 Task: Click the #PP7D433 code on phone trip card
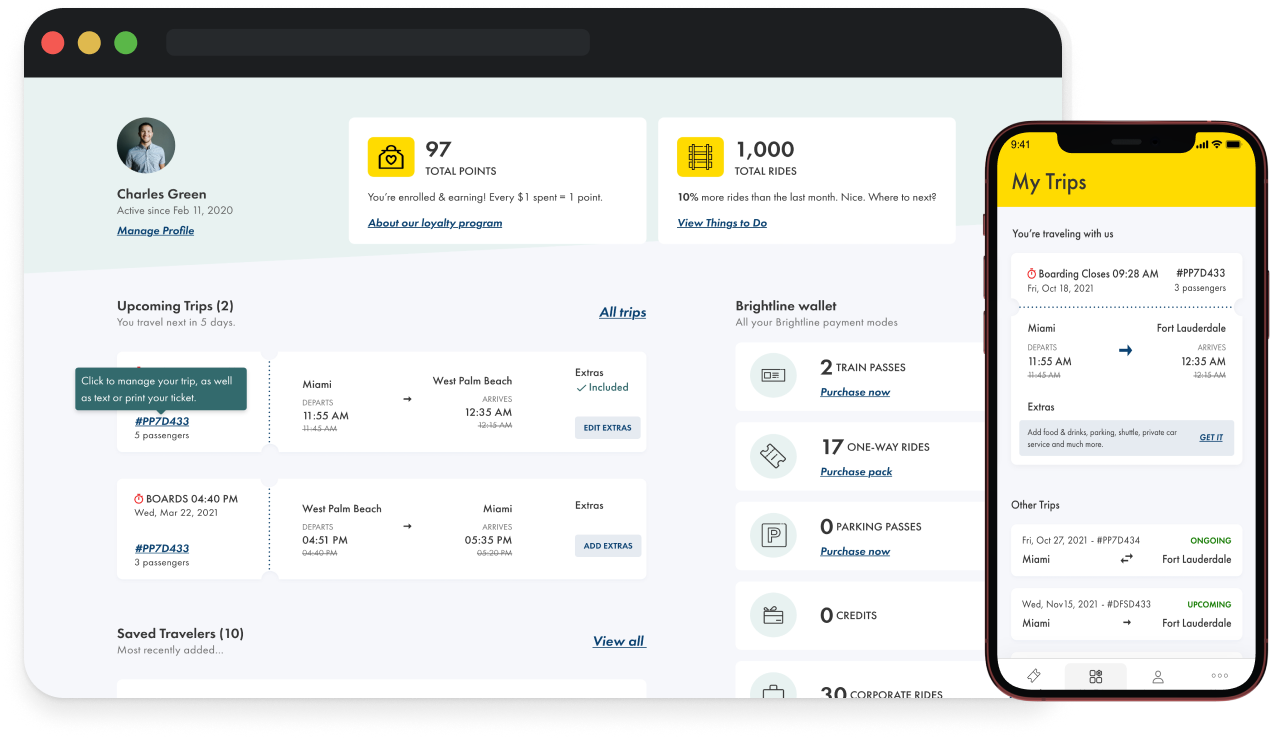[1201, 273]
